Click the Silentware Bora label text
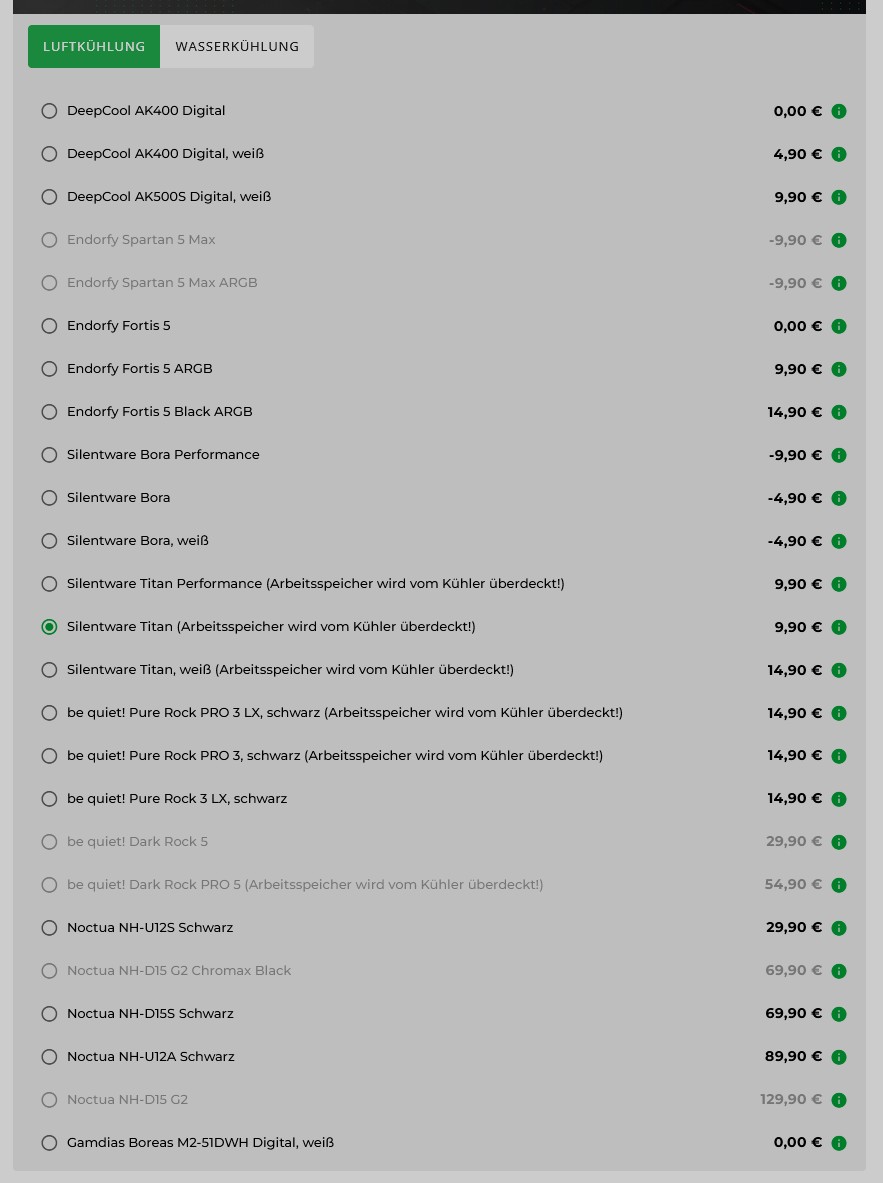The image size is (883, 1183). [x=118, y=498]
